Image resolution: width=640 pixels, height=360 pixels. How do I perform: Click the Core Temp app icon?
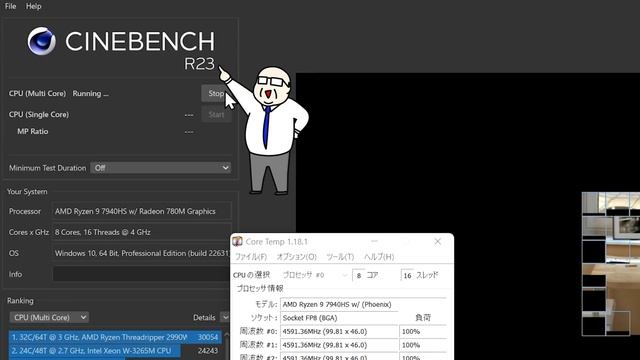click(x=238, y=241)
